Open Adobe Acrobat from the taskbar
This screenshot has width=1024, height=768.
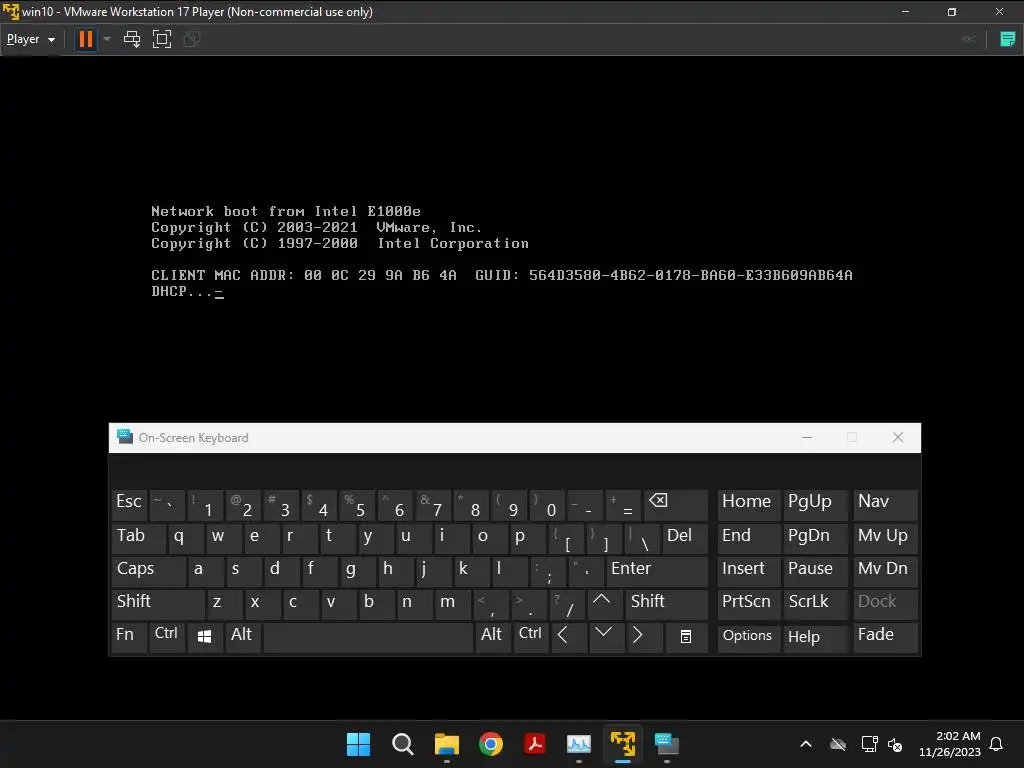535,744
